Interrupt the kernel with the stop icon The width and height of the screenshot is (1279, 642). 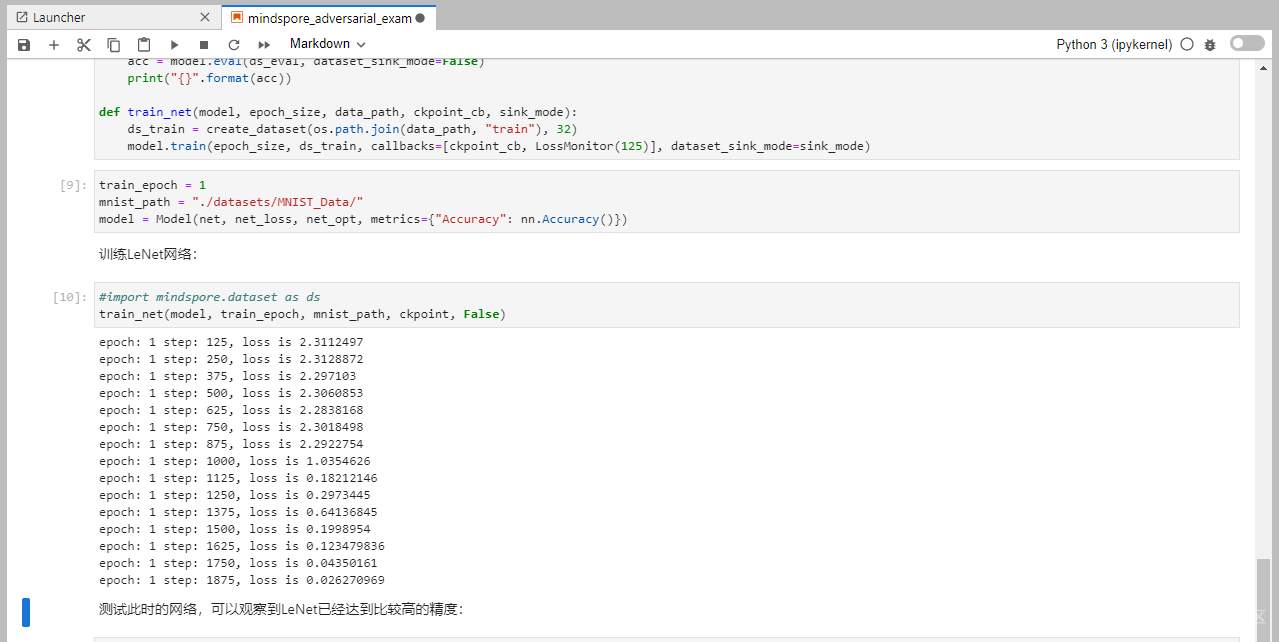coord(204,45)
